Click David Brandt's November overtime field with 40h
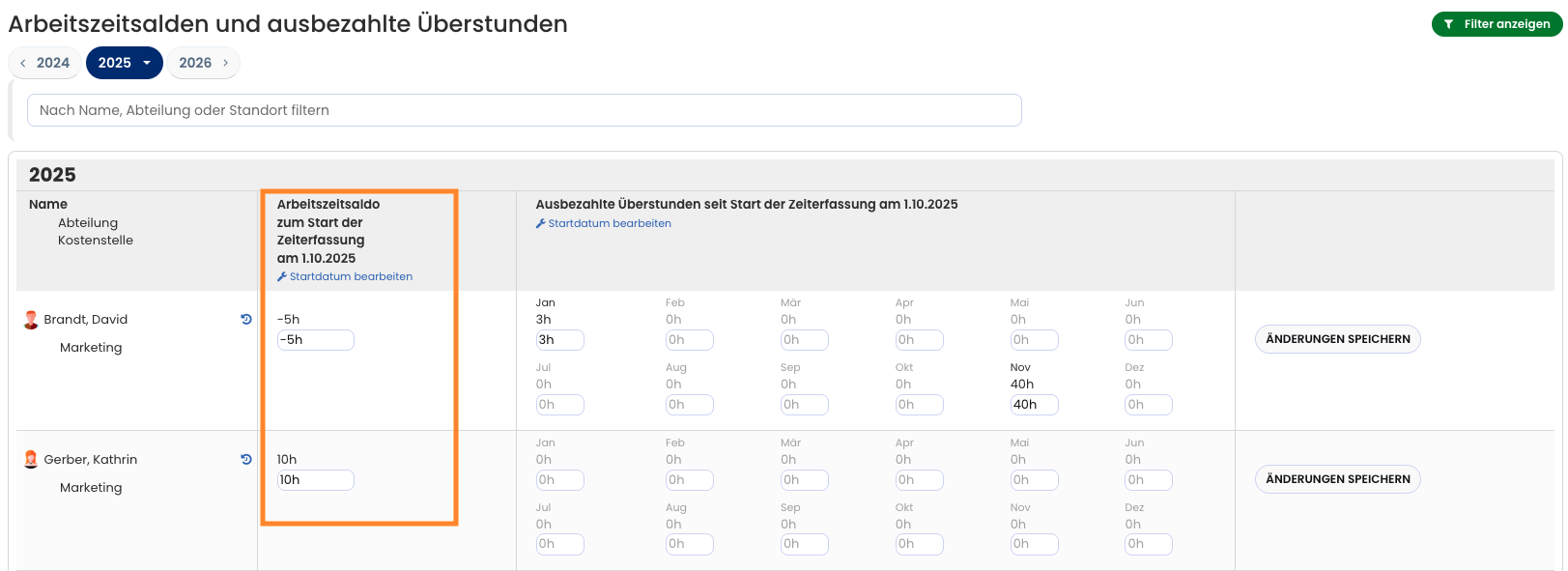The width and height of the screenshot is (1568, 571). coord(1033,405)
